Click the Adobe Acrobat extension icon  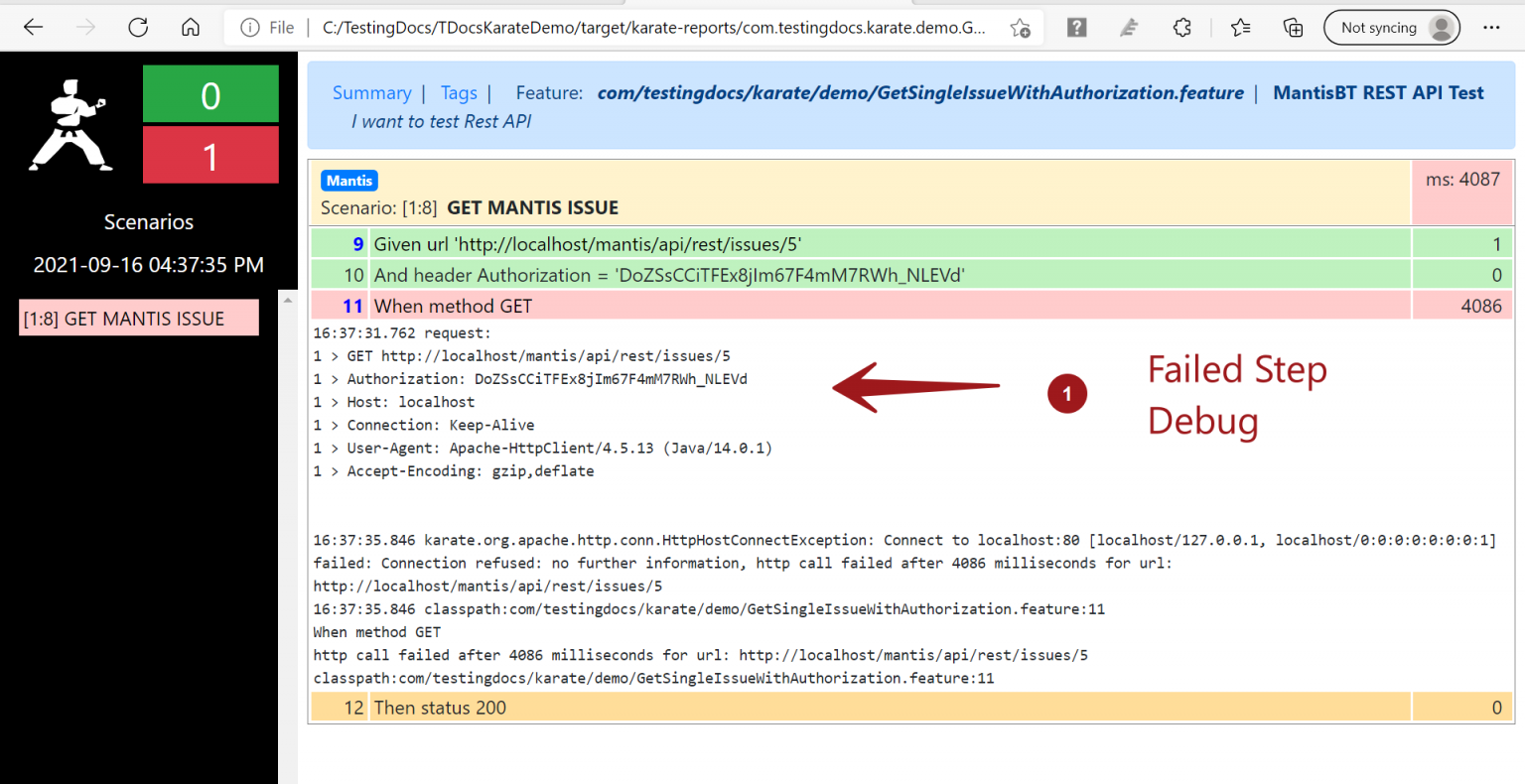[x=1129, y=27]
